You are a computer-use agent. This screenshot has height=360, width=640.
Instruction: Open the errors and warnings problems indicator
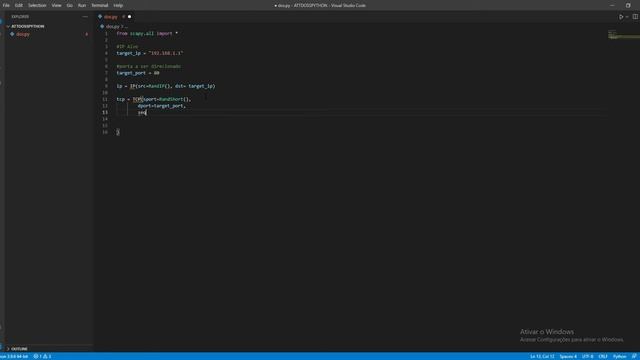click(x=42, y=356)
